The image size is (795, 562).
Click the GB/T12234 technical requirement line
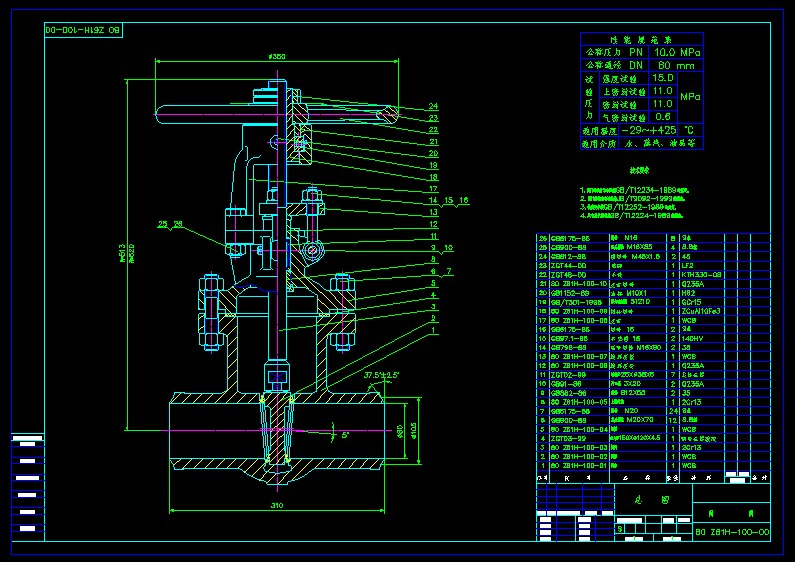635,188
